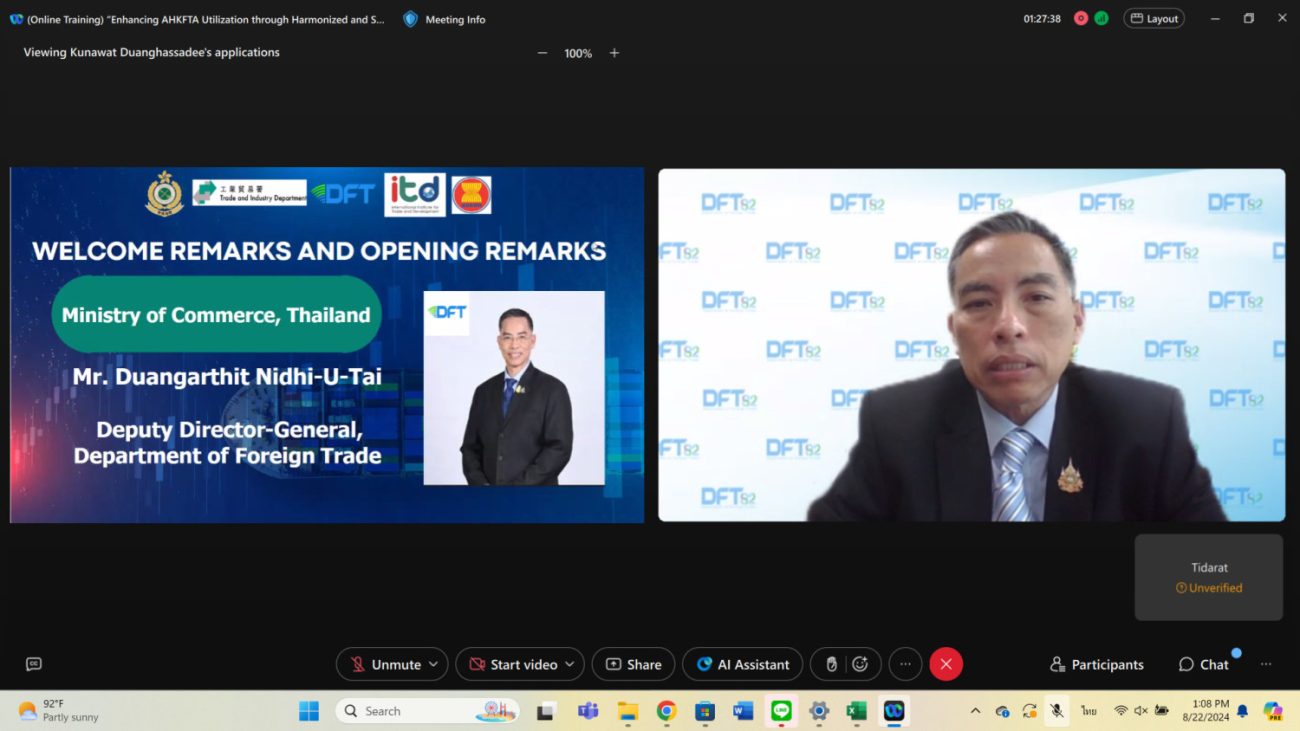Click the speaker's video feed
Image resolution: width=1300 pixels, height=731 pixels.
971,345
